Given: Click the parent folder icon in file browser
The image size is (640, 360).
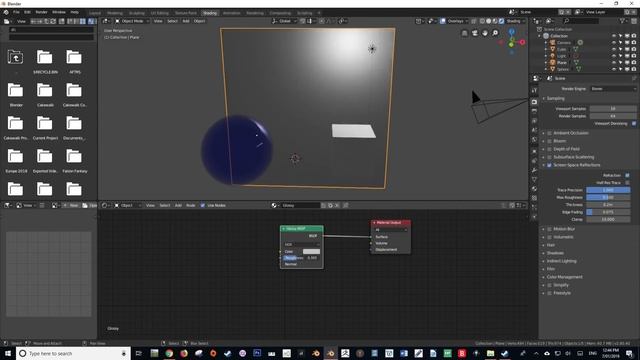Looking at the screenshot, I should [x=15, y=57].
